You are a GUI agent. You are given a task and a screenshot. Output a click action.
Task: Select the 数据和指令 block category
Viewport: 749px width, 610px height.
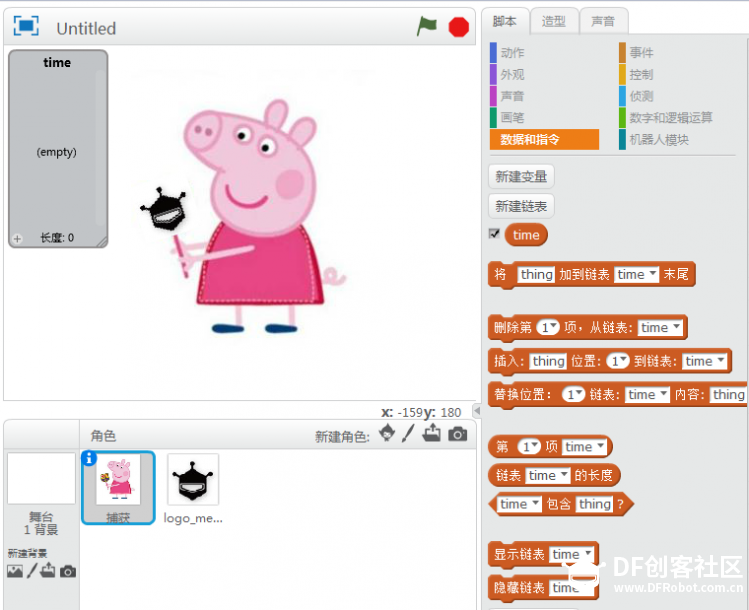(x=544, y=139)
